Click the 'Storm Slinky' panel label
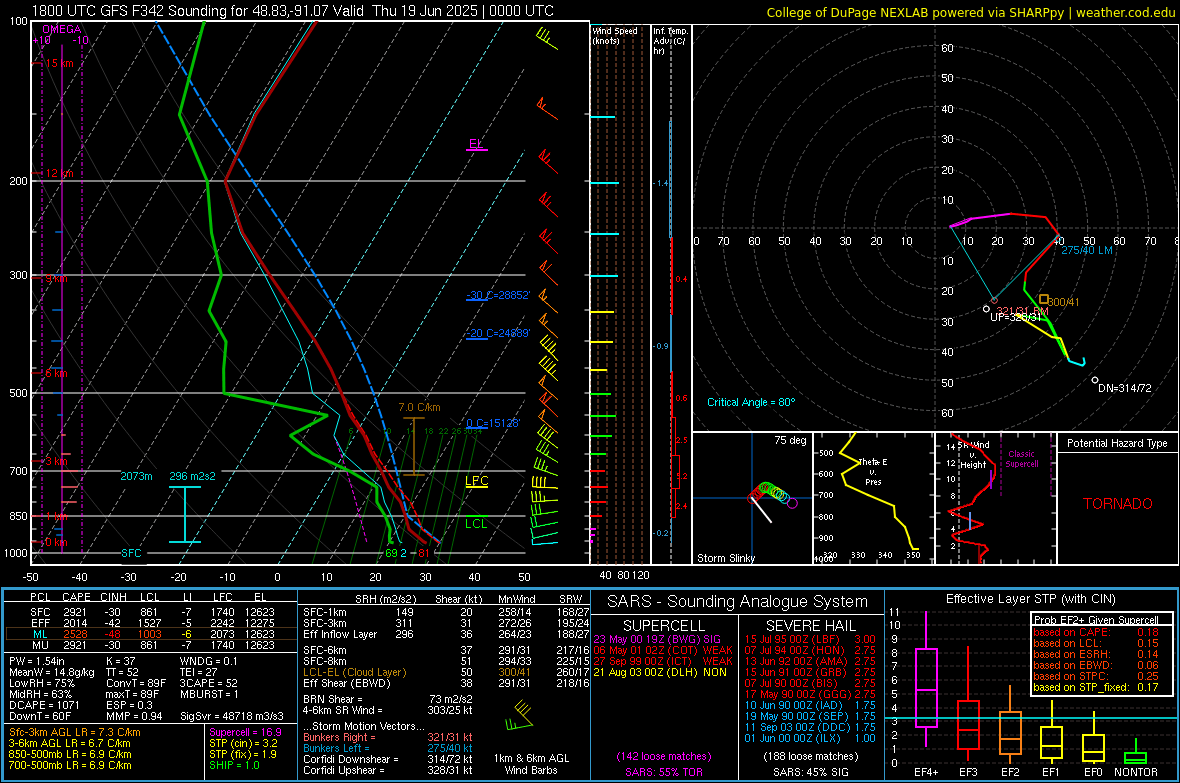 pos(725,558)
